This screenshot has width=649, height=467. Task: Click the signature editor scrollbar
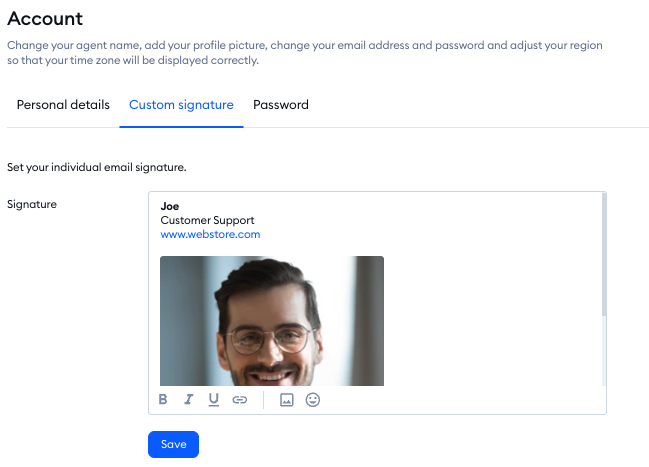(603, 260)
